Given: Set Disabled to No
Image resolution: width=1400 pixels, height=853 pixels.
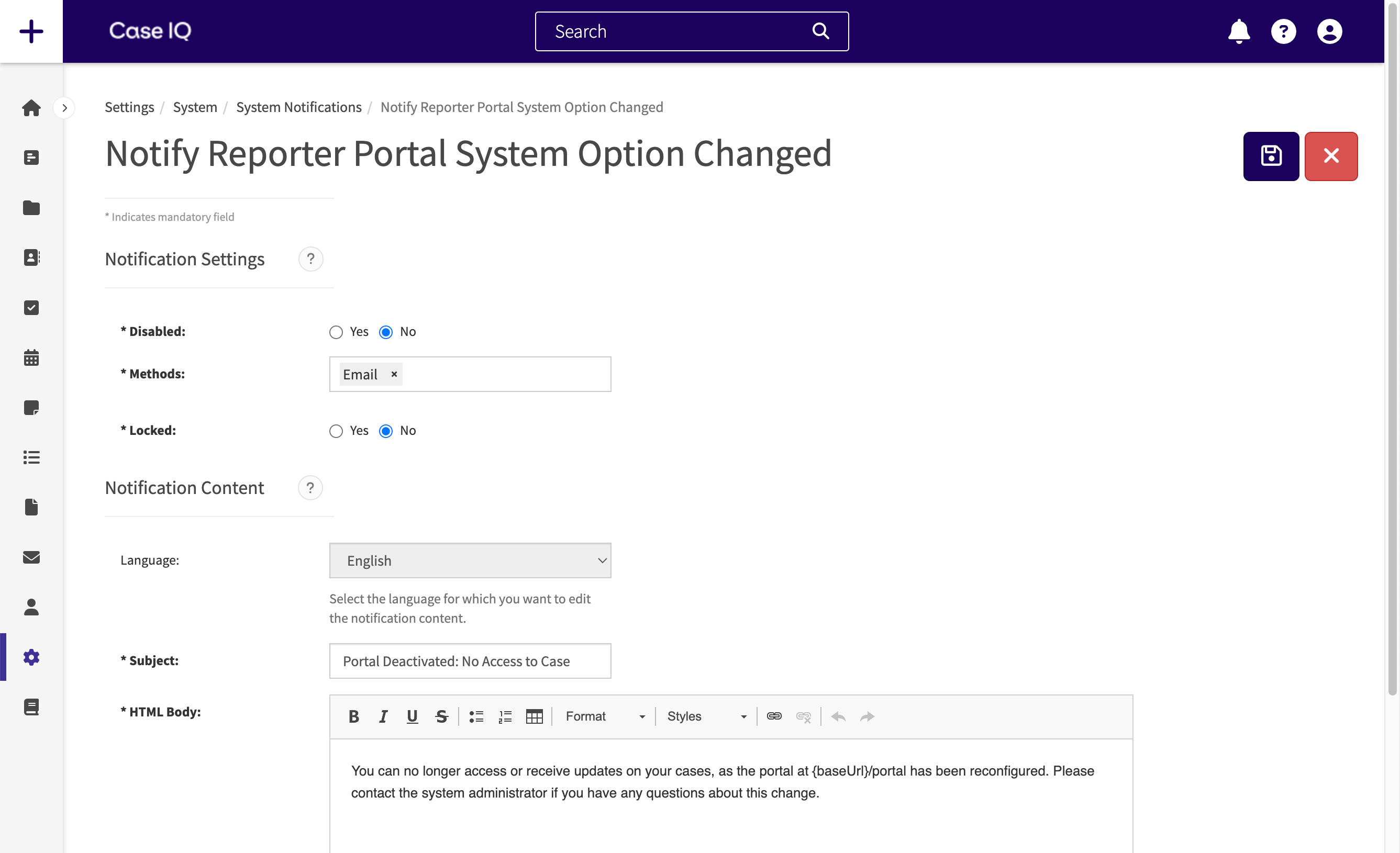Looking at the screenshot, I should pos(386,332).
